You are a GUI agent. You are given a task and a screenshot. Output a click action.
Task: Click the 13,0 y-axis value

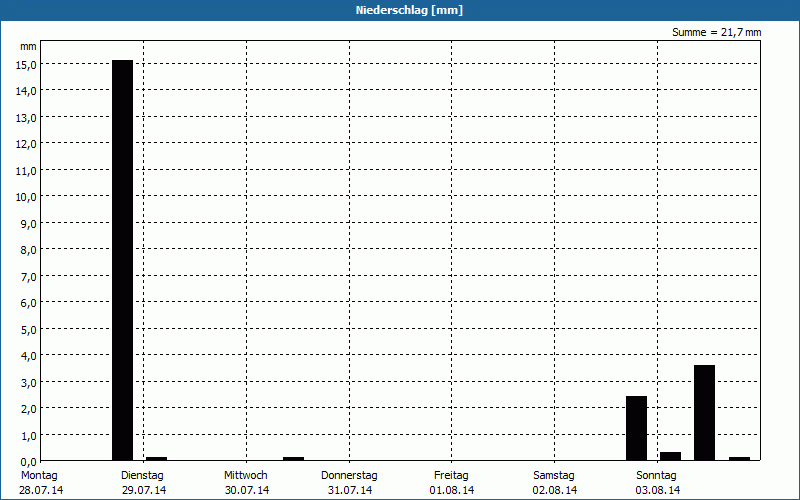(x=26, y=118)
